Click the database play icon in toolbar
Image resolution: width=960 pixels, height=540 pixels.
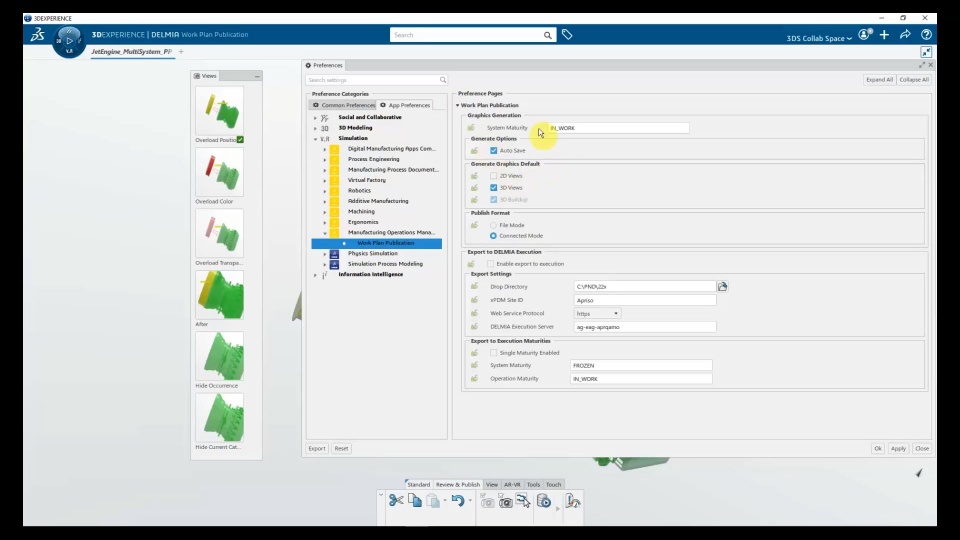click(x=544, y=501)
